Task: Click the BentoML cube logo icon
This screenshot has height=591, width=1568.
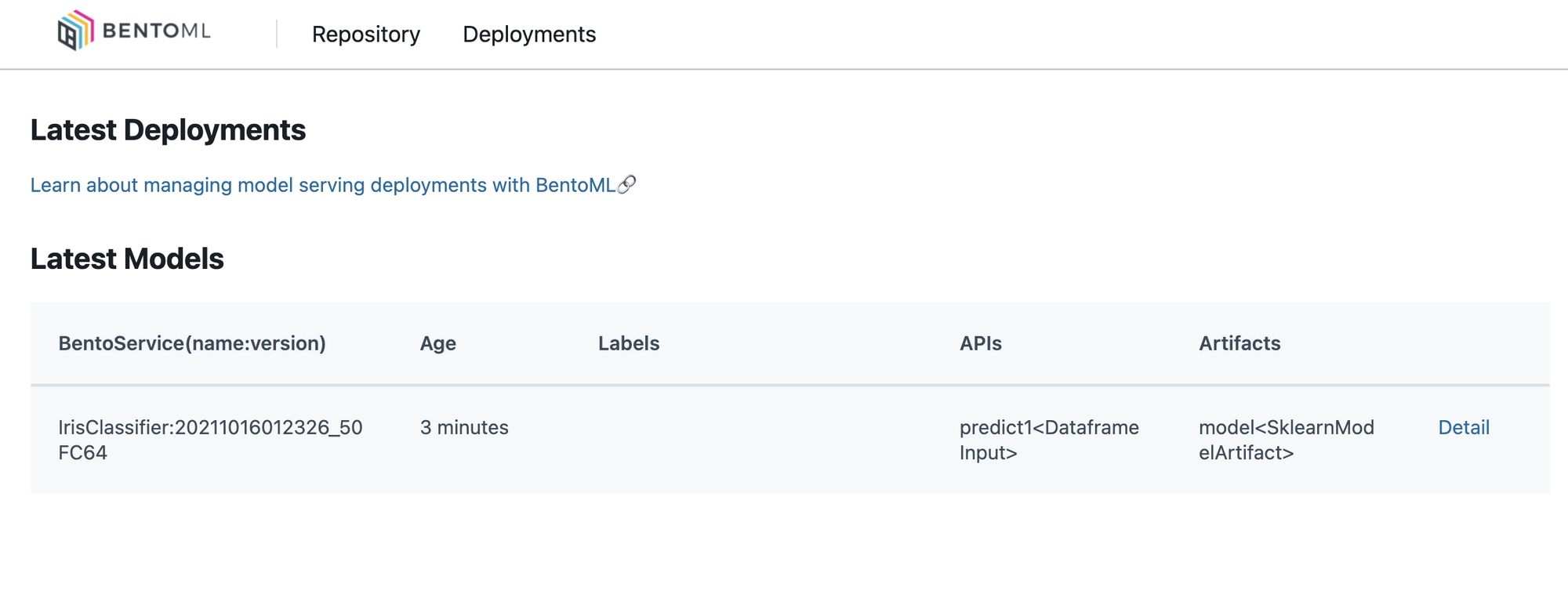Action: coord(74,31)
